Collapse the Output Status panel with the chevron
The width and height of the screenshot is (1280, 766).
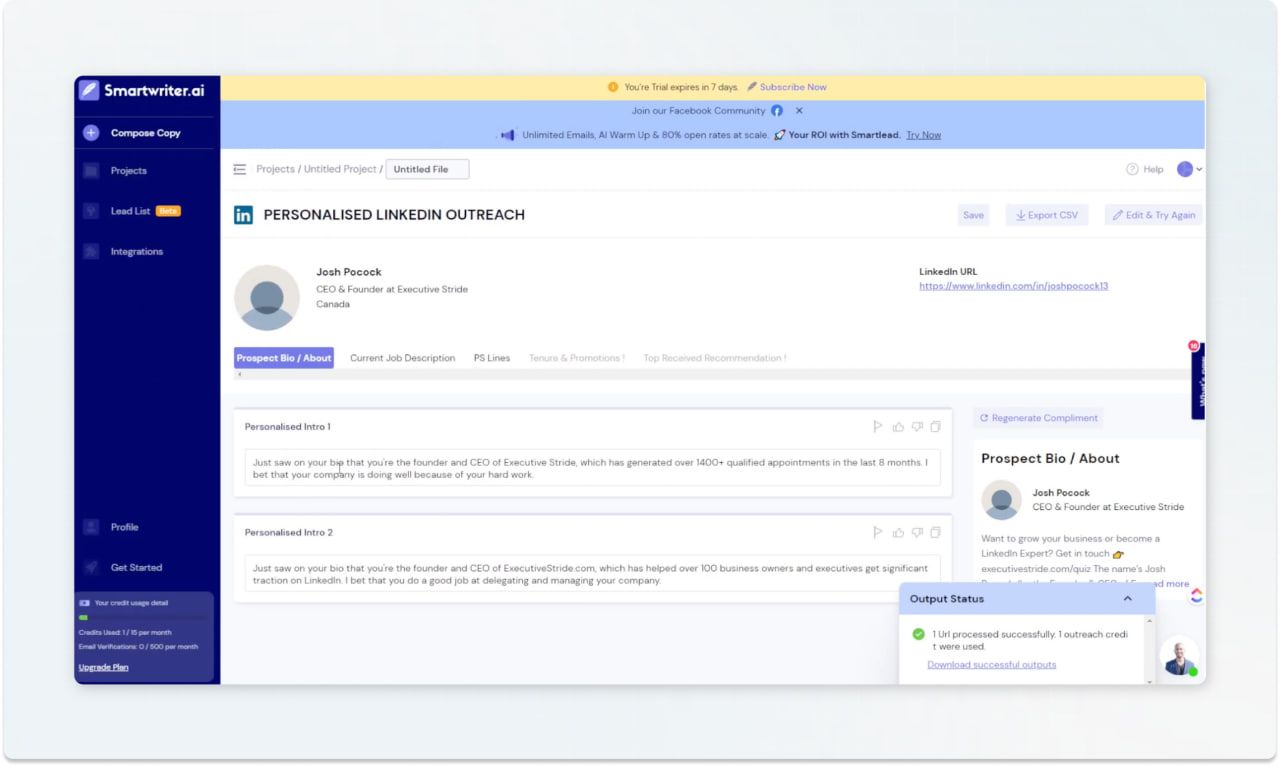tap(1128, 599)
